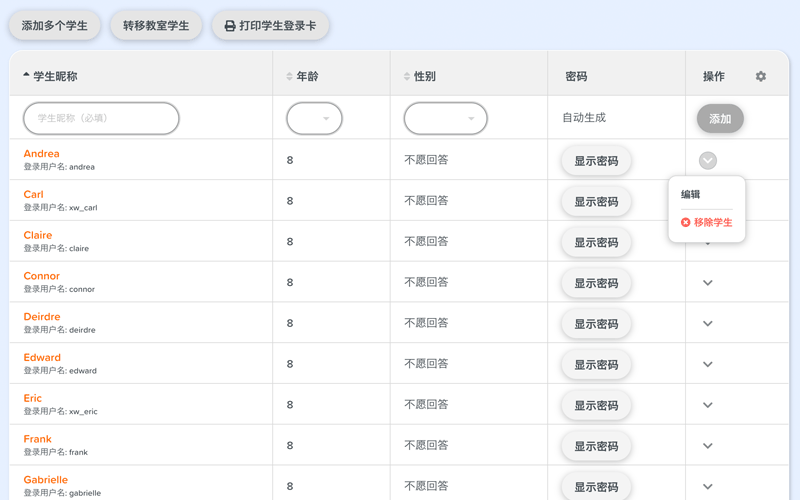The height and width of the screenshot is (500, 800).
Task: Click 添加多个学生 button
Action: [x=55, y=26]
